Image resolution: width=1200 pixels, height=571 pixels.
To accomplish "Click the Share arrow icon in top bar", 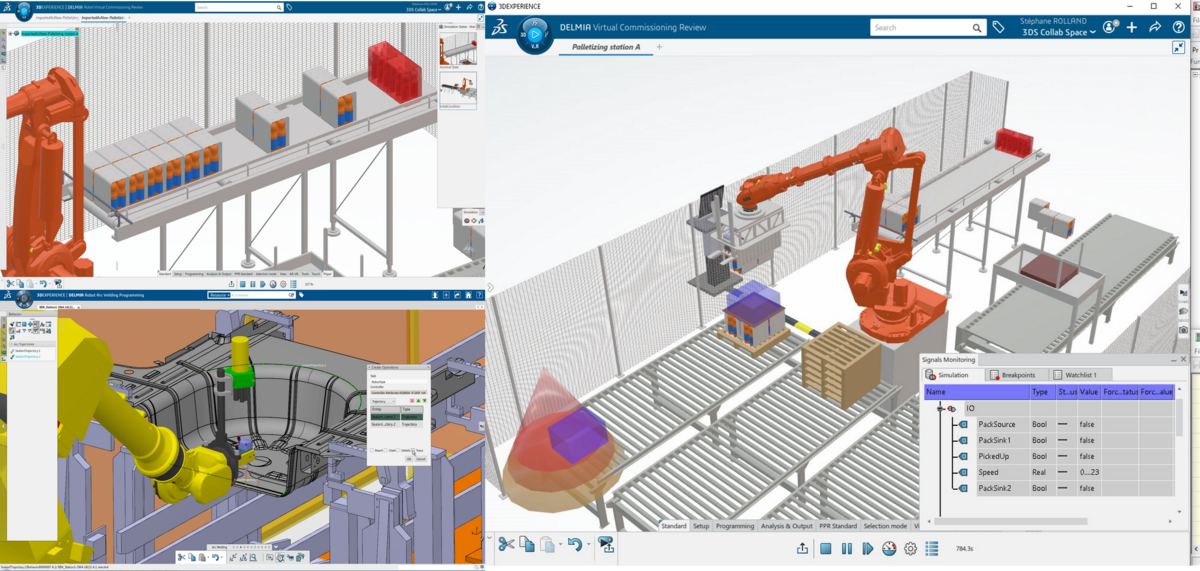I will [x=1155, y=27].
